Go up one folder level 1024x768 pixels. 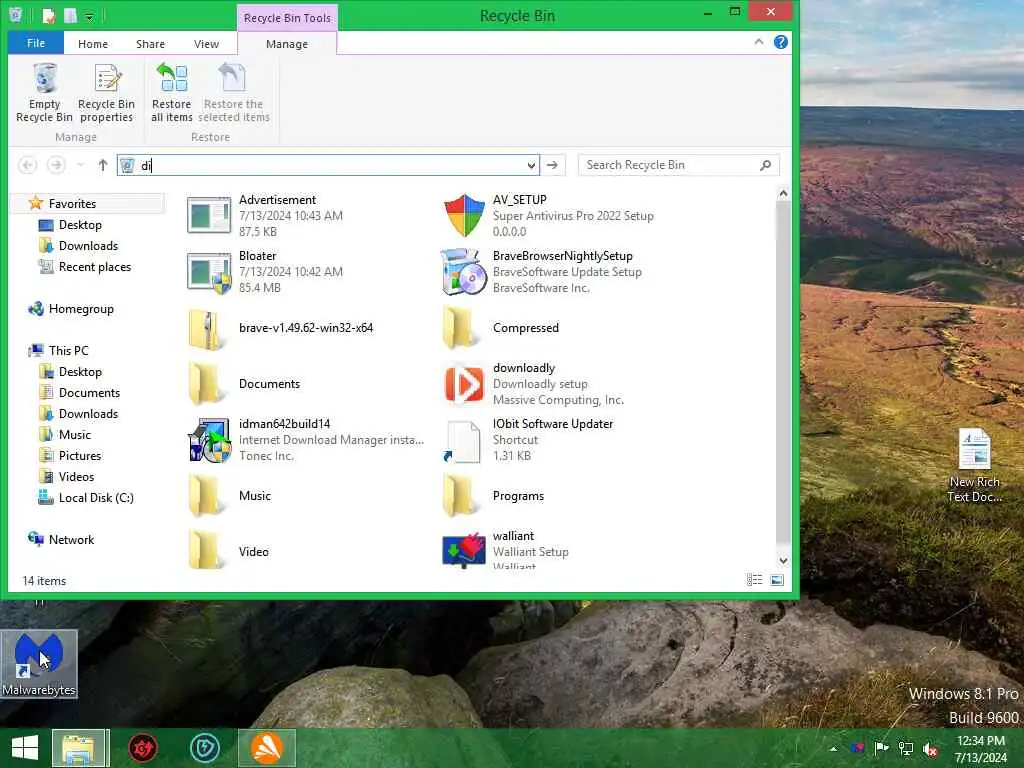pyautogui.click(x=103, y=165)
